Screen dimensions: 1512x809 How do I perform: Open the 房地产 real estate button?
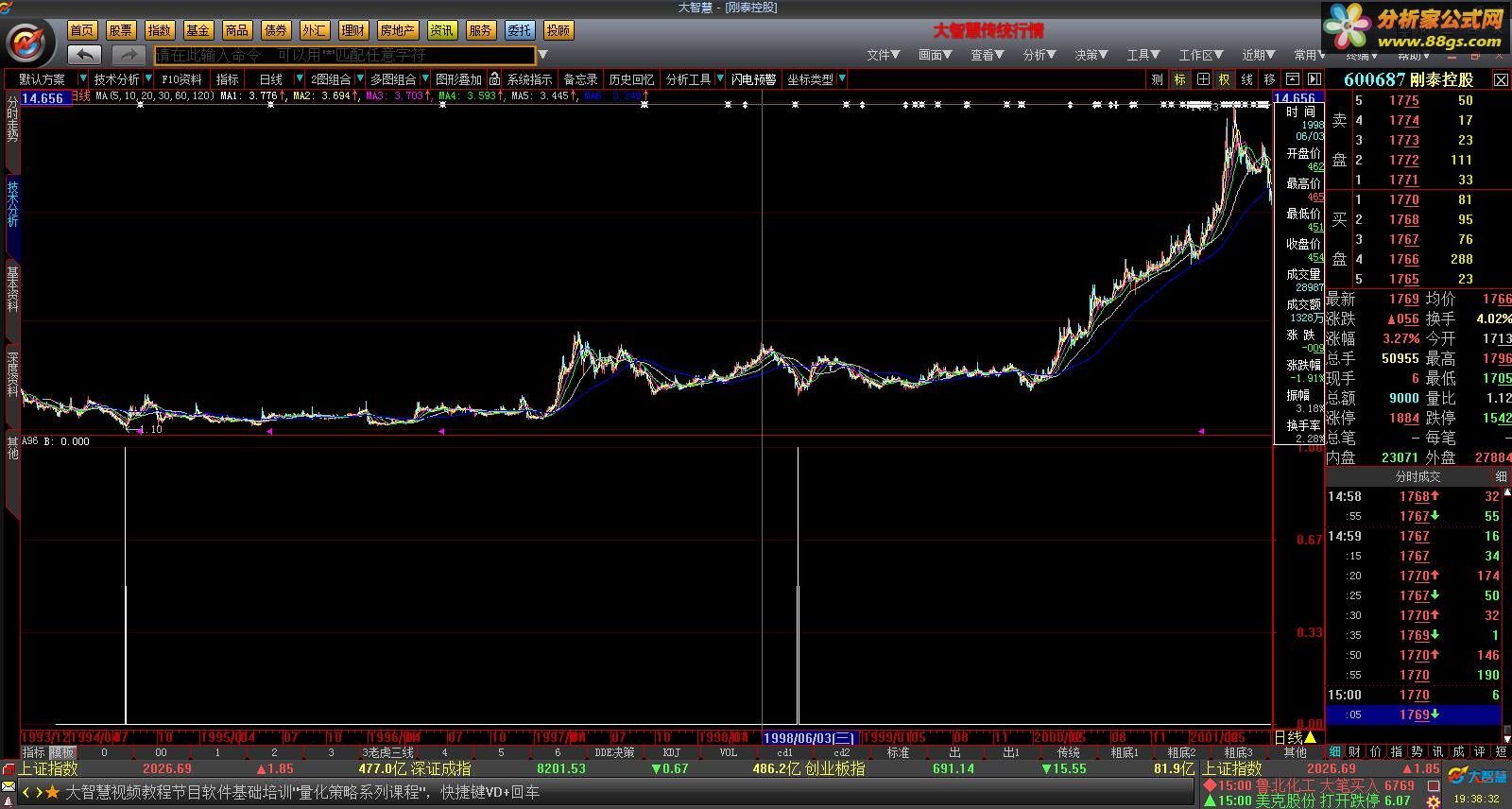(397, 30)
